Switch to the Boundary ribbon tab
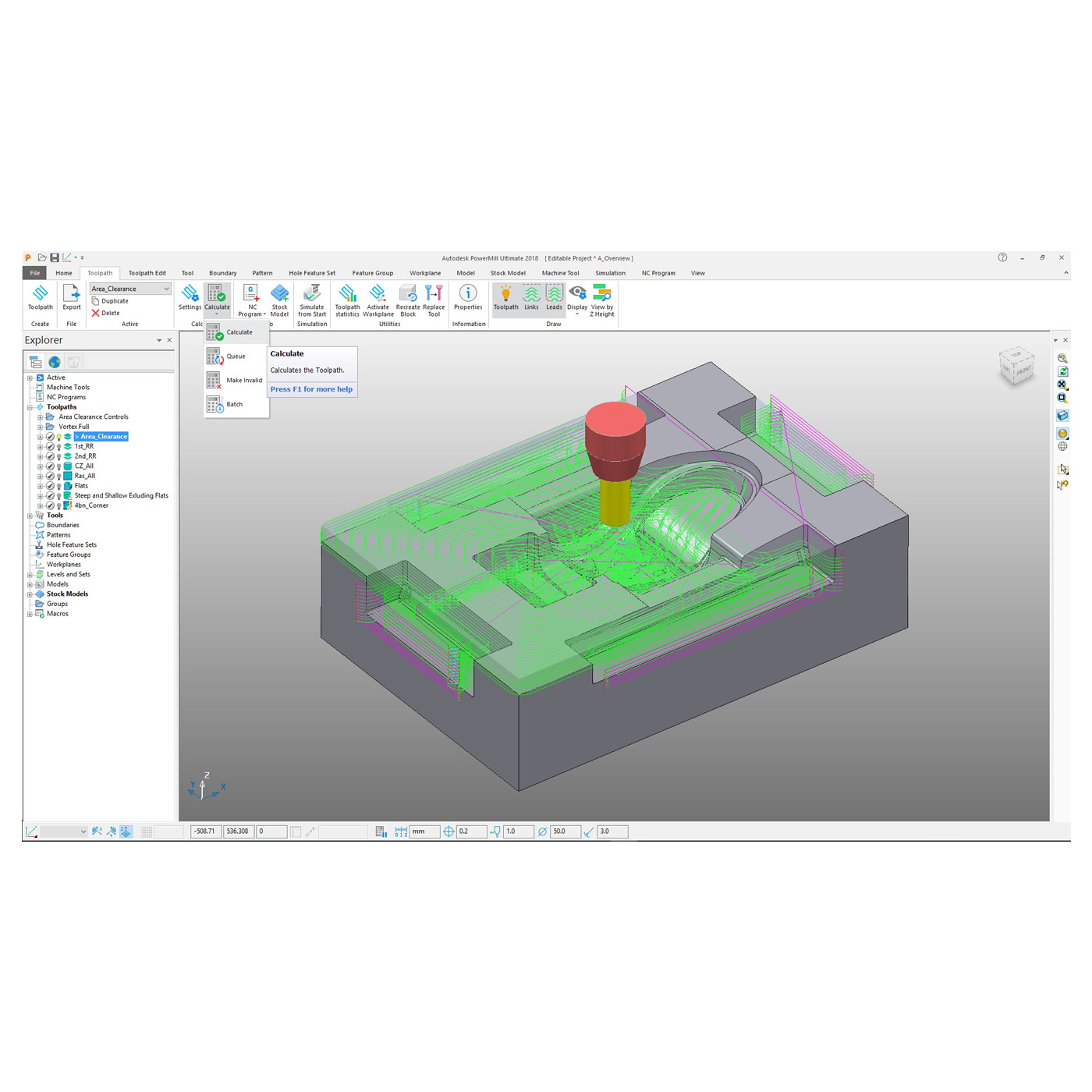Screen dimensions: 1092x1092 [x=223, y=273]
